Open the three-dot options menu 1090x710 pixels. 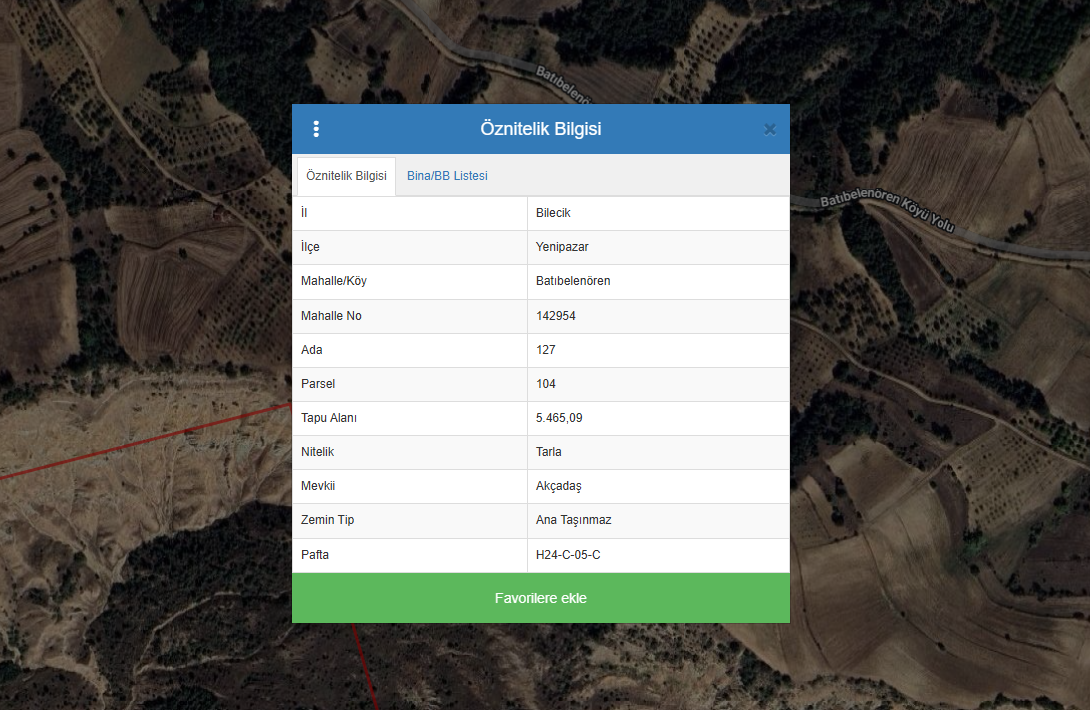click(x=316, y=129)
